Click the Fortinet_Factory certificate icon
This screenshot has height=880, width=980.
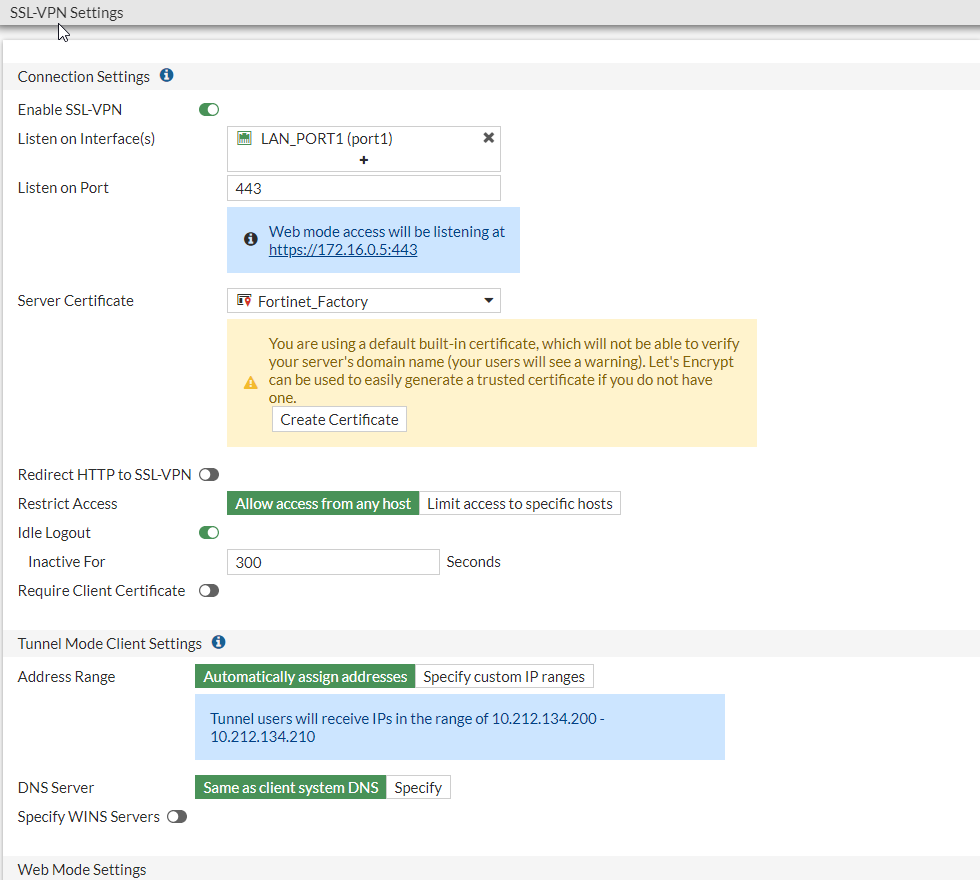(x=244, y=300)
